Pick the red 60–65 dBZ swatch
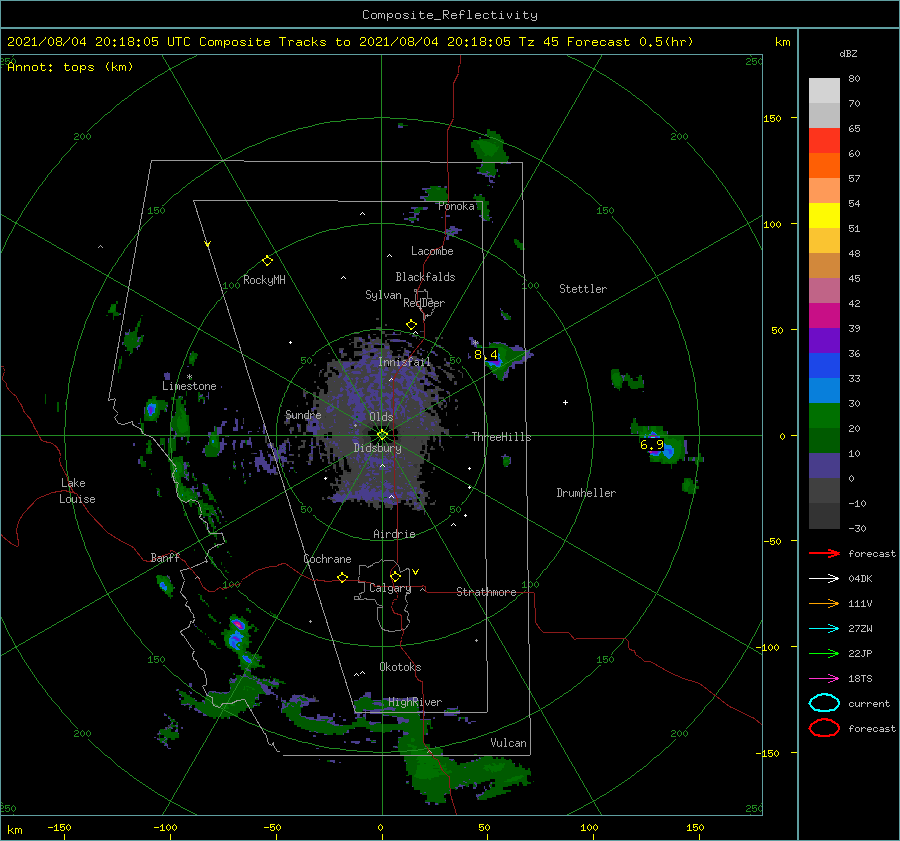Viewport: 900px width, 841px height. (x=824, y=141)
